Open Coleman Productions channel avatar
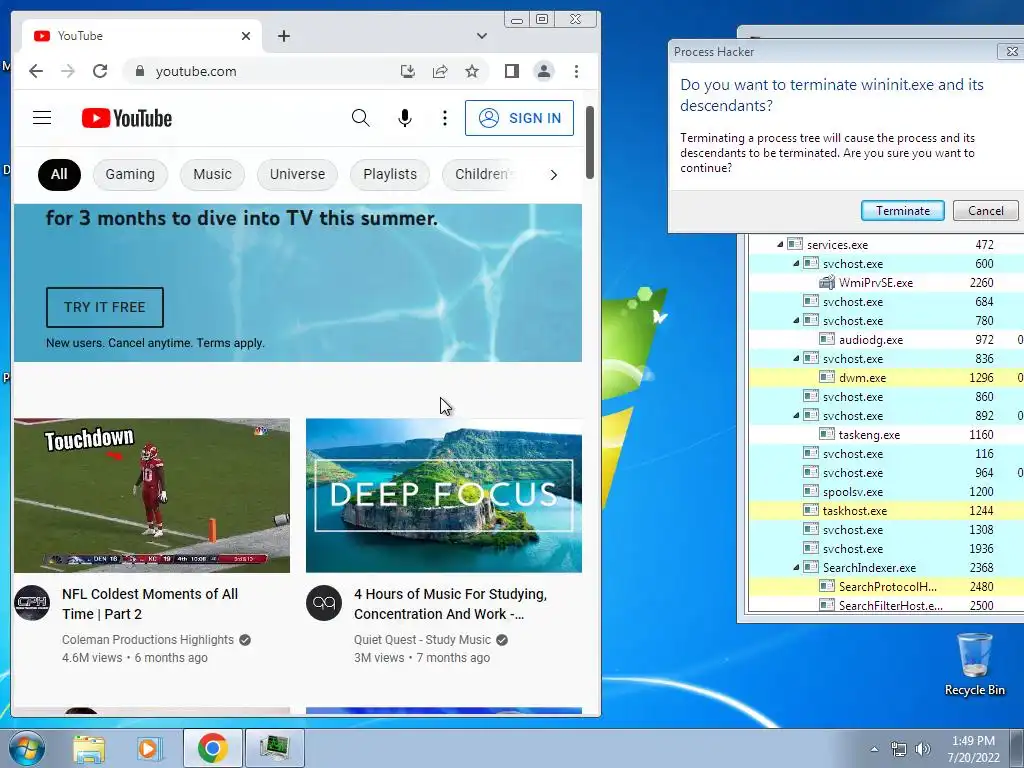Image resolution: width=1024 pixels, height=768 pixels. click(x=32, y=603)
